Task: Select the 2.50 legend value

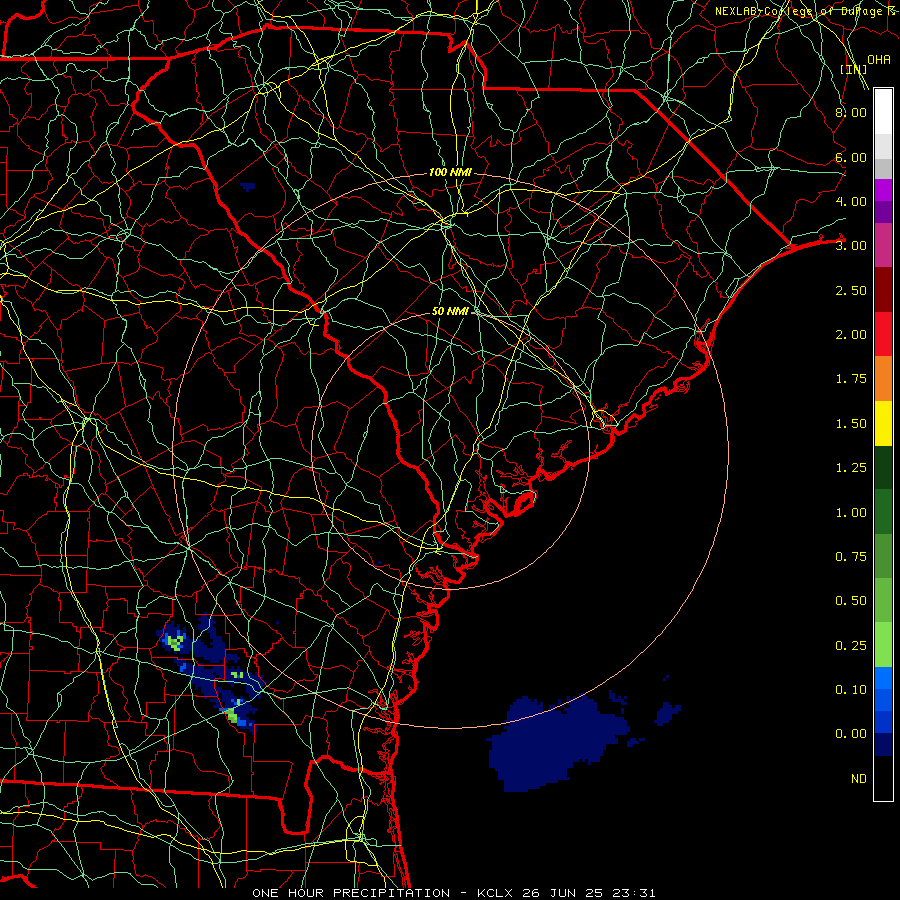Action: coord(851,290)
